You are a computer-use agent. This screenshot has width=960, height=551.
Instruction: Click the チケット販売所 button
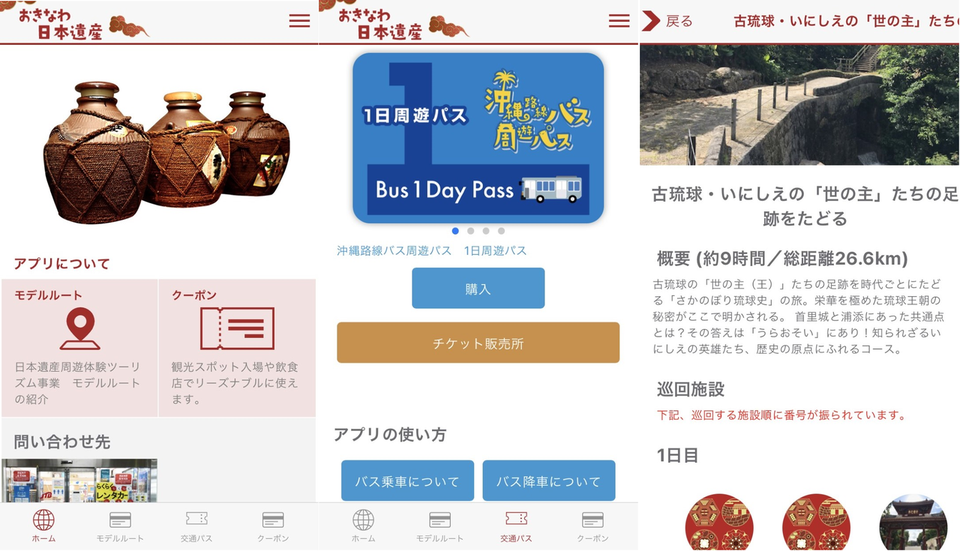pos(478,343)
